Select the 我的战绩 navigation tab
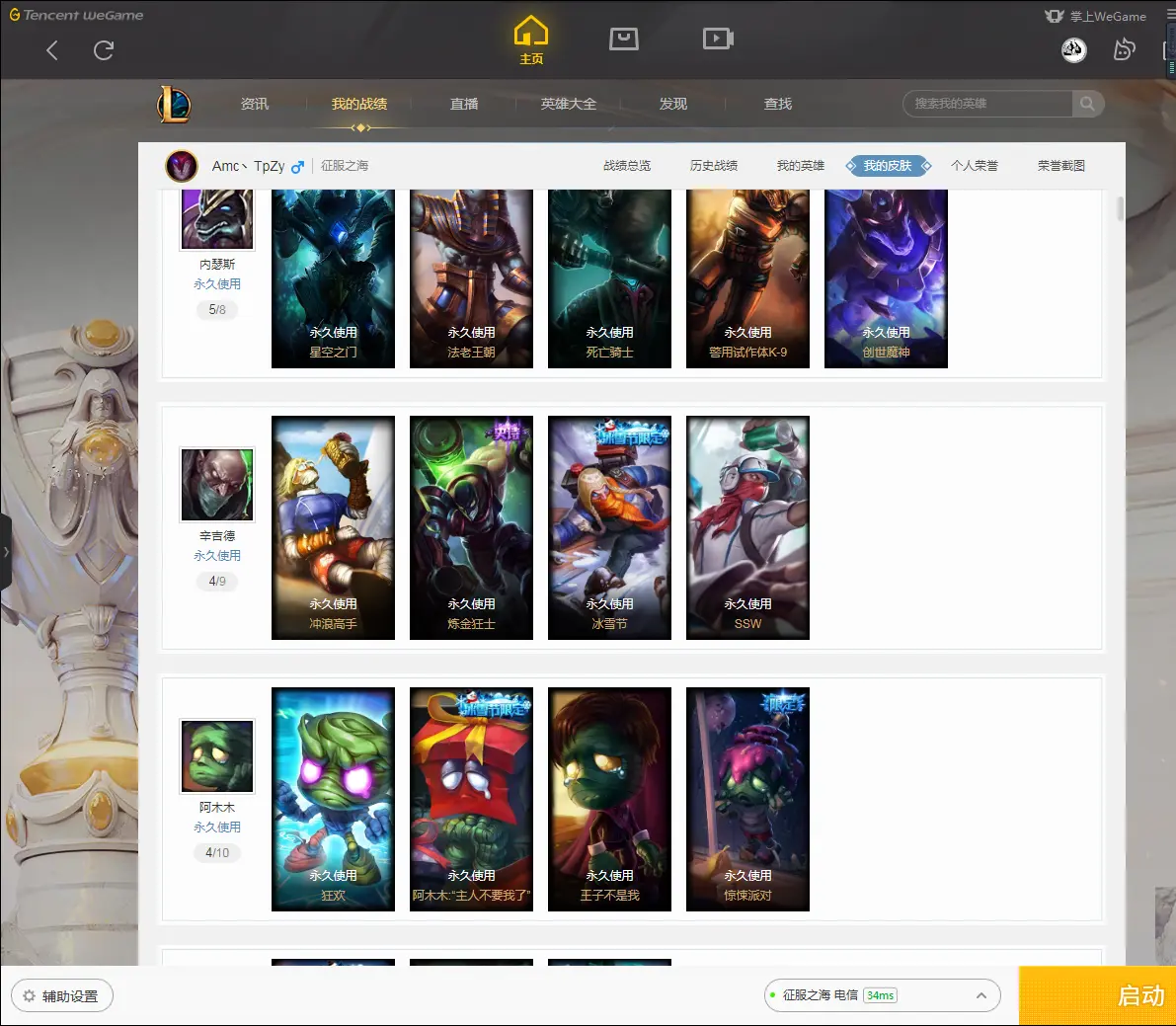Image resolution: width=1176 pixels, height=1026 pixels. [x=359, y=104]
